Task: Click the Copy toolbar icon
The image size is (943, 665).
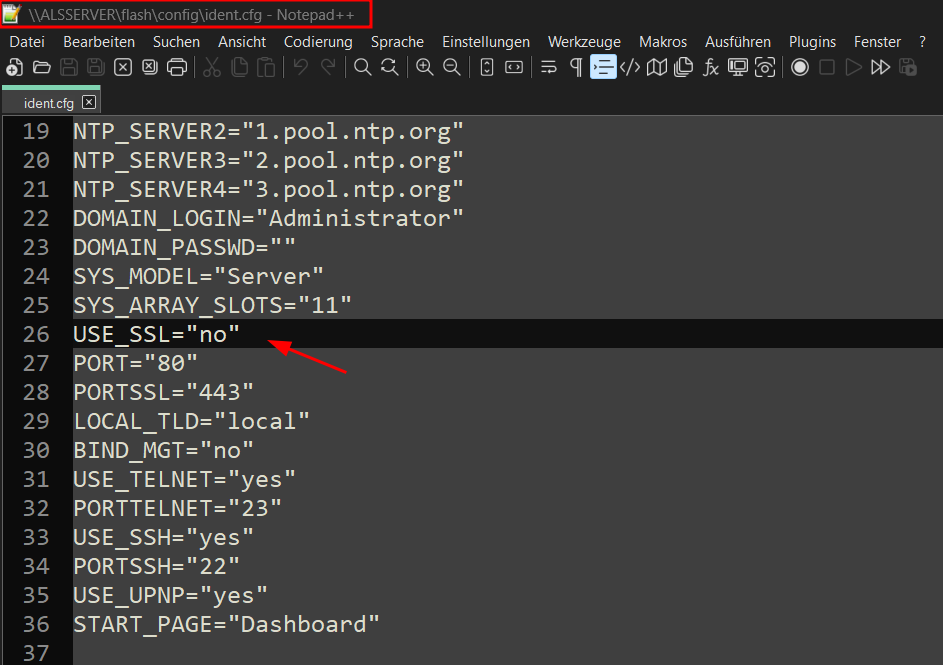Action: tap(239, 67)
